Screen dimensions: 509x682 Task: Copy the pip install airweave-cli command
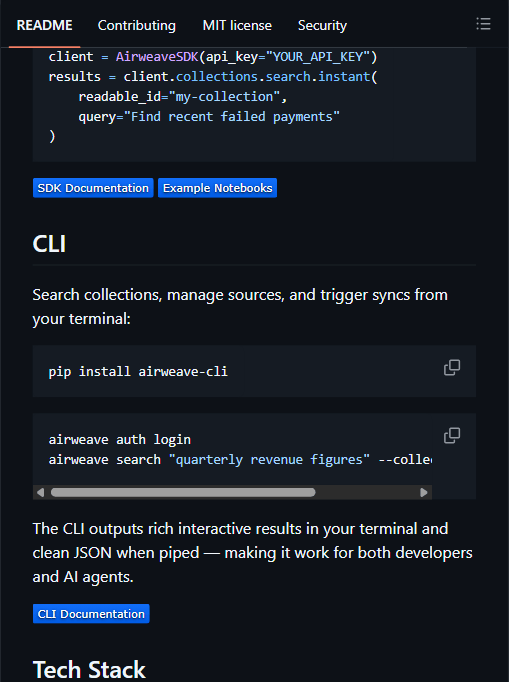pos(452,368)
